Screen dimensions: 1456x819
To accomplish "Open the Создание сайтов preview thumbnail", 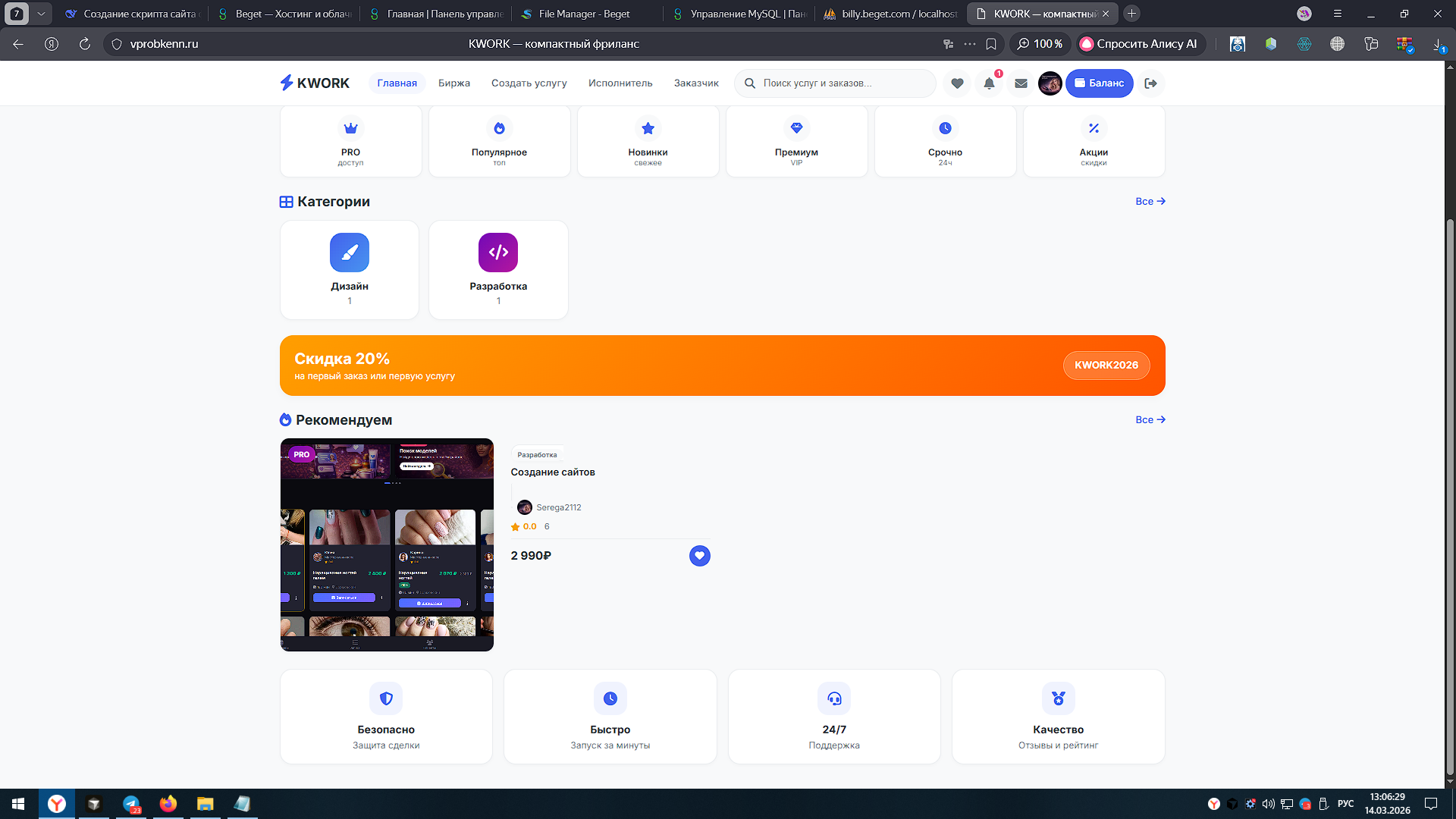I will point(387,544).
